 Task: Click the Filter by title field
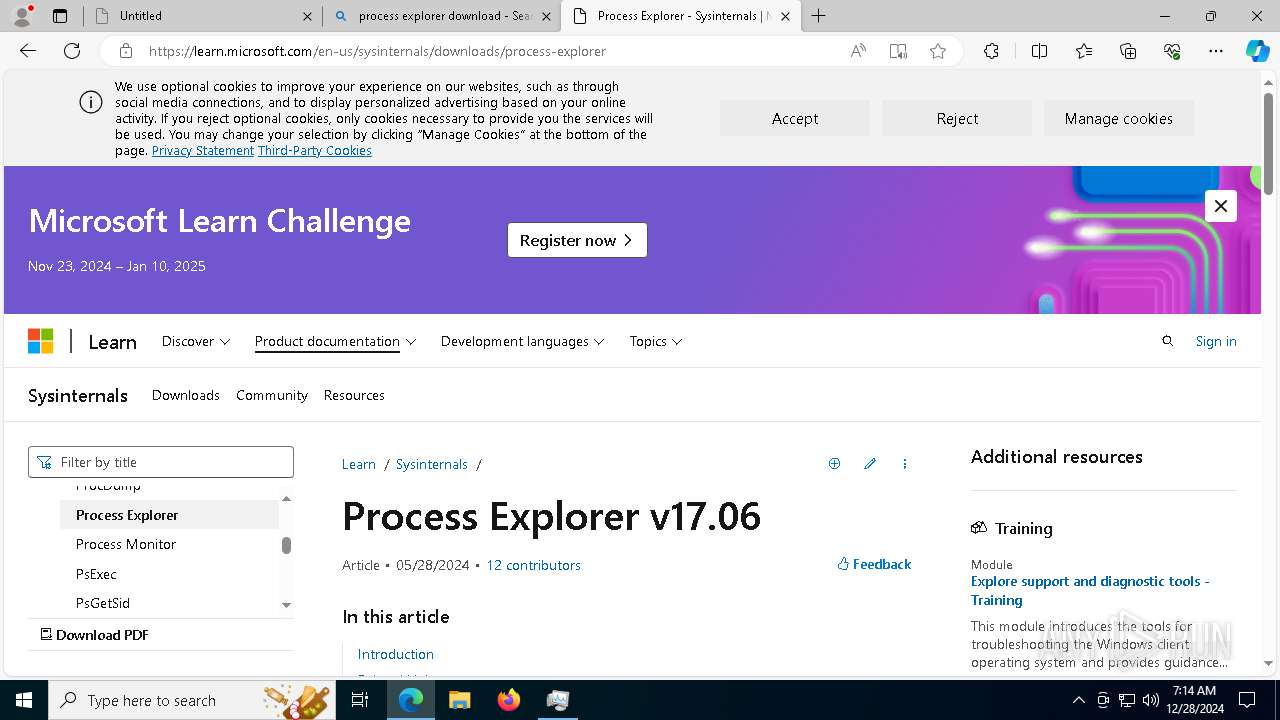[161, 462]
